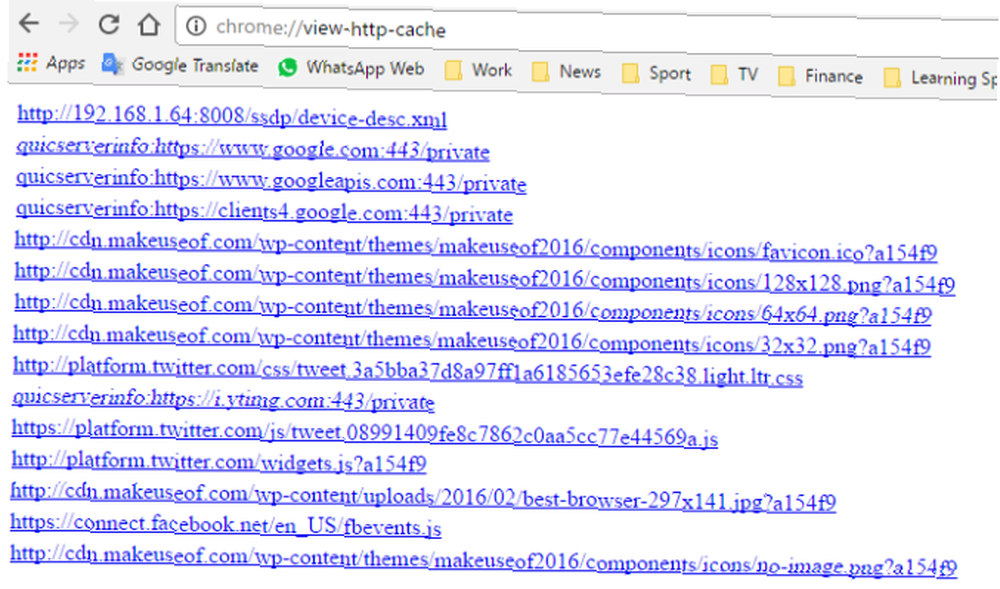This screenshot has width=1000, height=589.
Task: Open the TV bookmarks folder
Action: point(734,75)
